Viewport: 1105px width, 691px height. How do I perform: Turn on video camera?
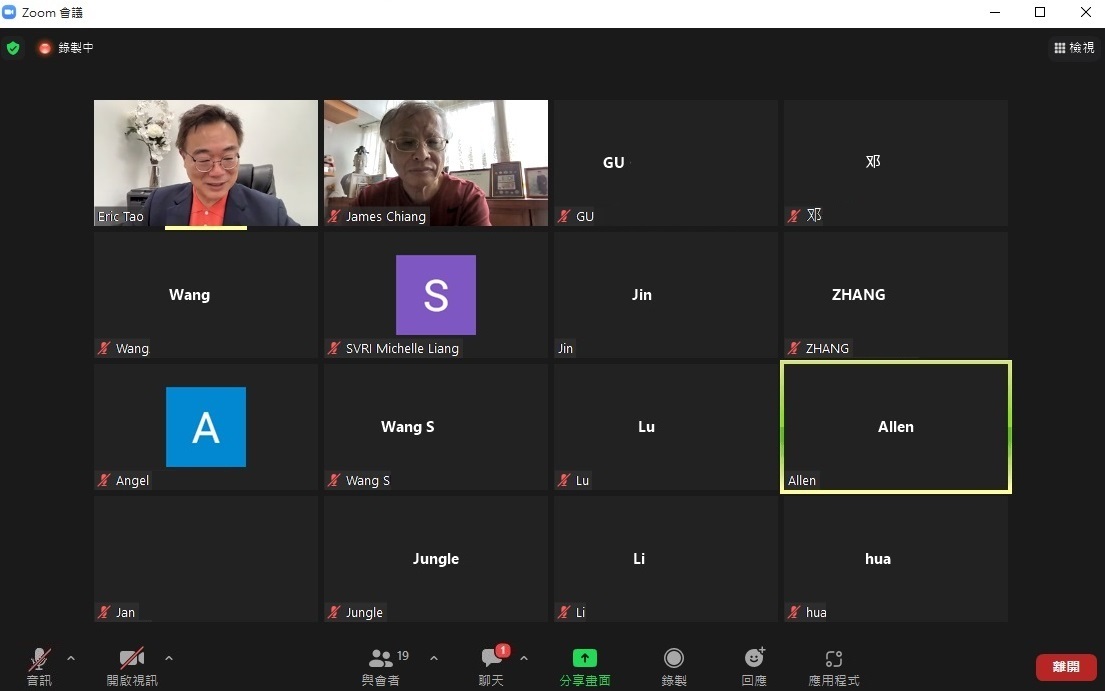coord(132,659)
